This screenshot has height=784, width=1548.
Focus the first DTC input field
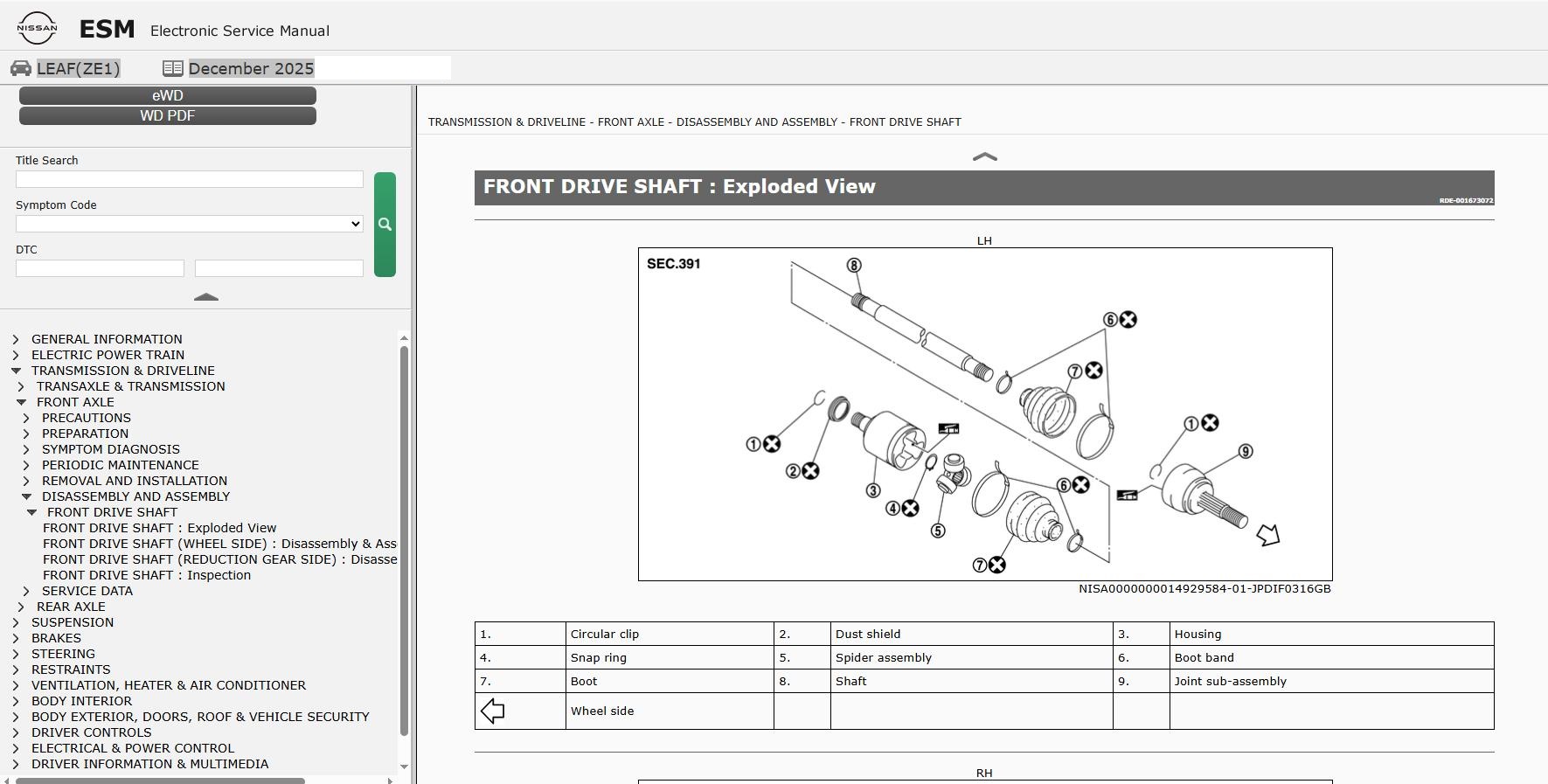100,268
